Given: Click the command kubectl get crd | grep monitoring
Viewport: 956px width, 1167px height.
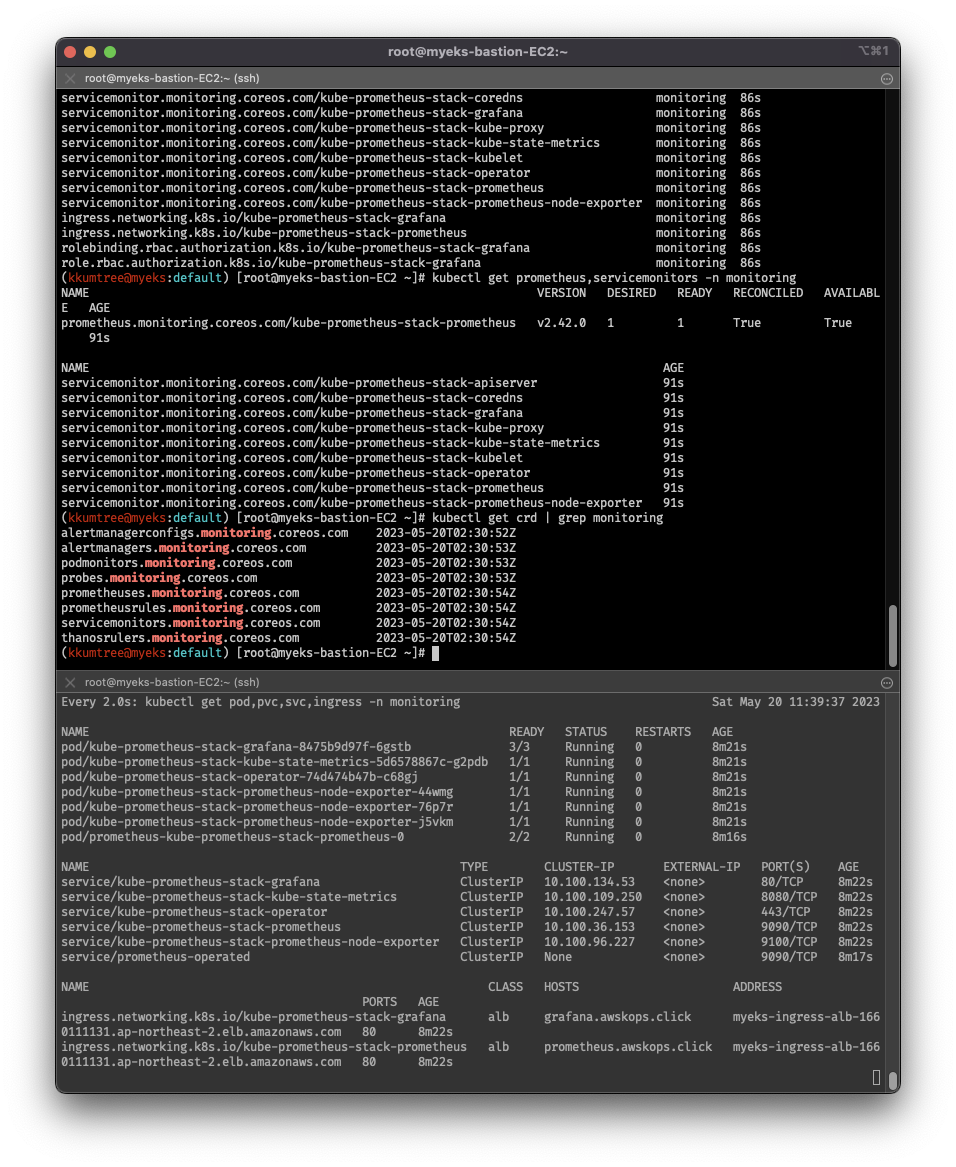Looking at the screenshot, I should click(x=547, y=518).
